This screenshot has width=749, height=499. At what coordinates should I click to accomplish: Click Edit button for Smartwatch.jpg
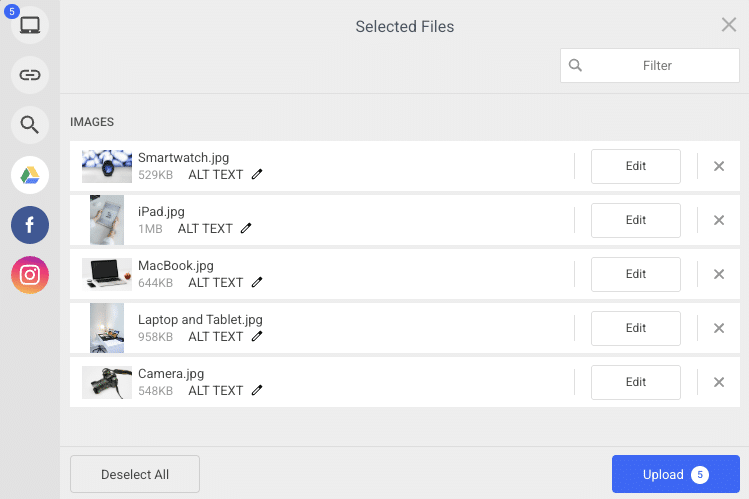[636, 166]
